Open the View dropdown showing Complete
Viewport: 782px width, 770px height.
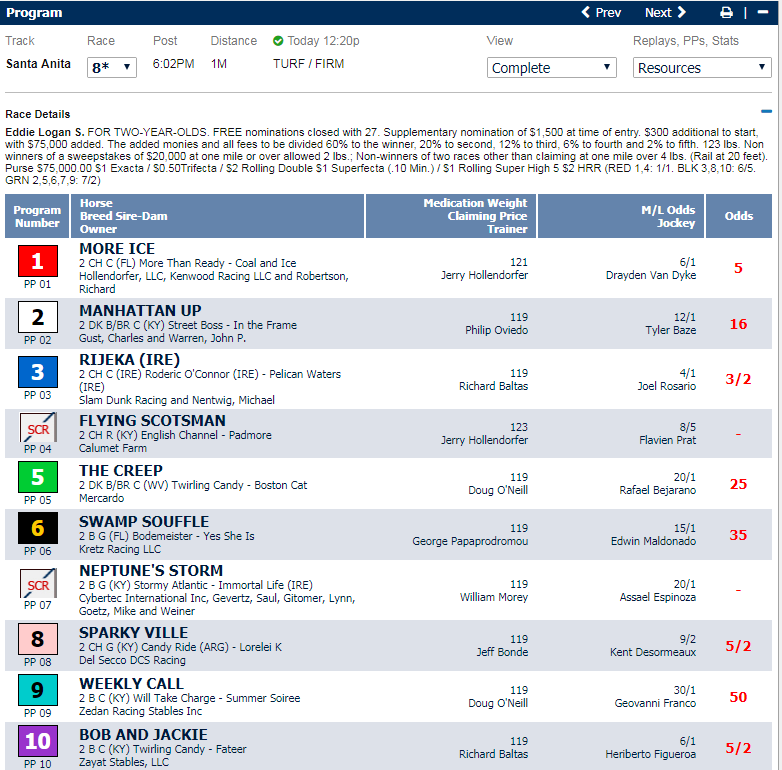[x=552, y=67]
